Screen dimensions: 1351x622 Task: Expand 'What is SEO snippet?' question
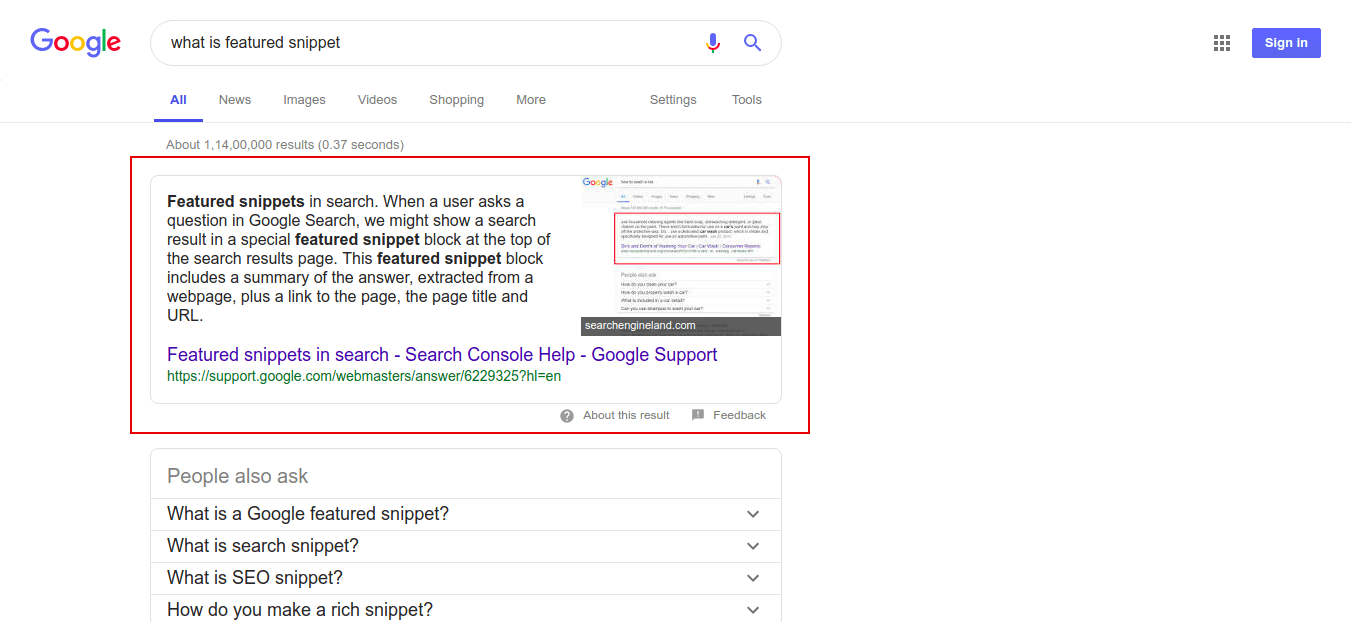tap(466, 578)
